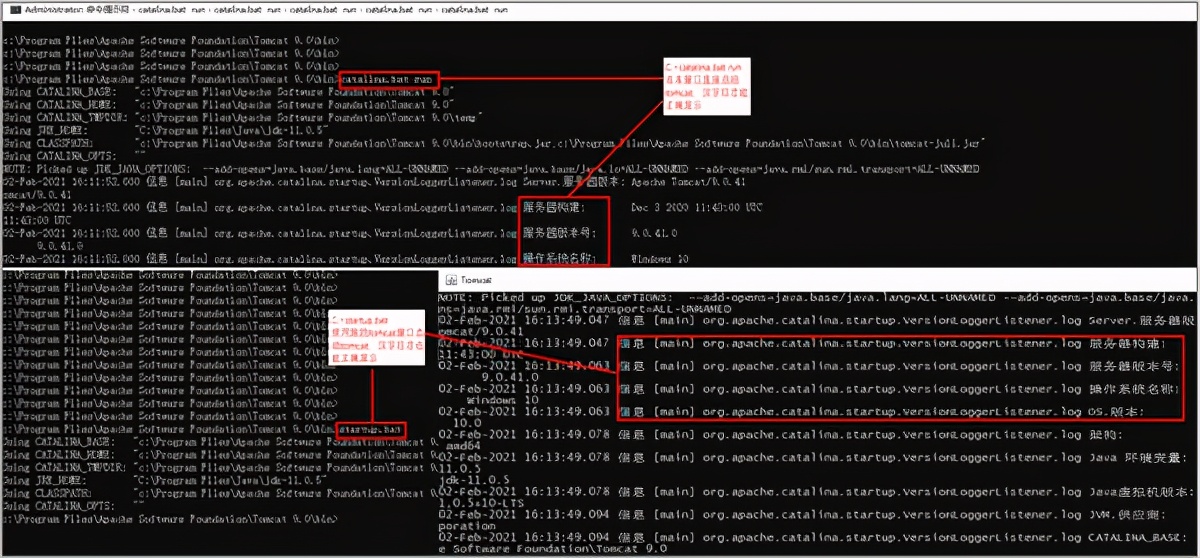Click "Windows 10" value in the top window

pos(660,258)
